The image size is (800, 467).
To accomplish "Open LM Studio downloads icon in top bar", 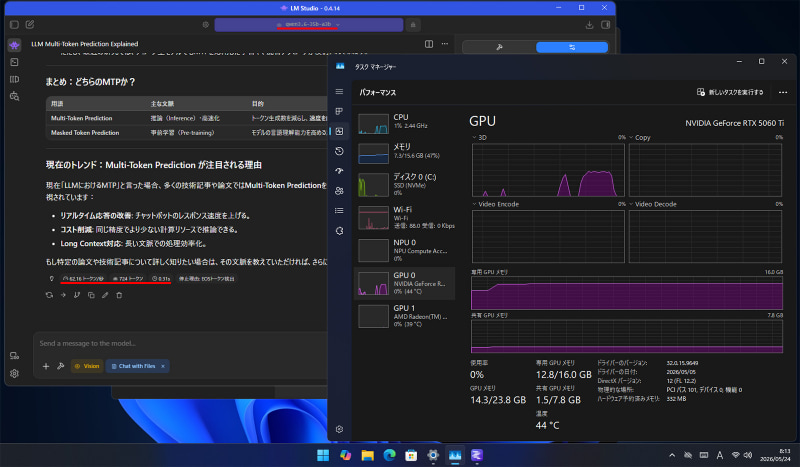I will [x=589, y=24].
